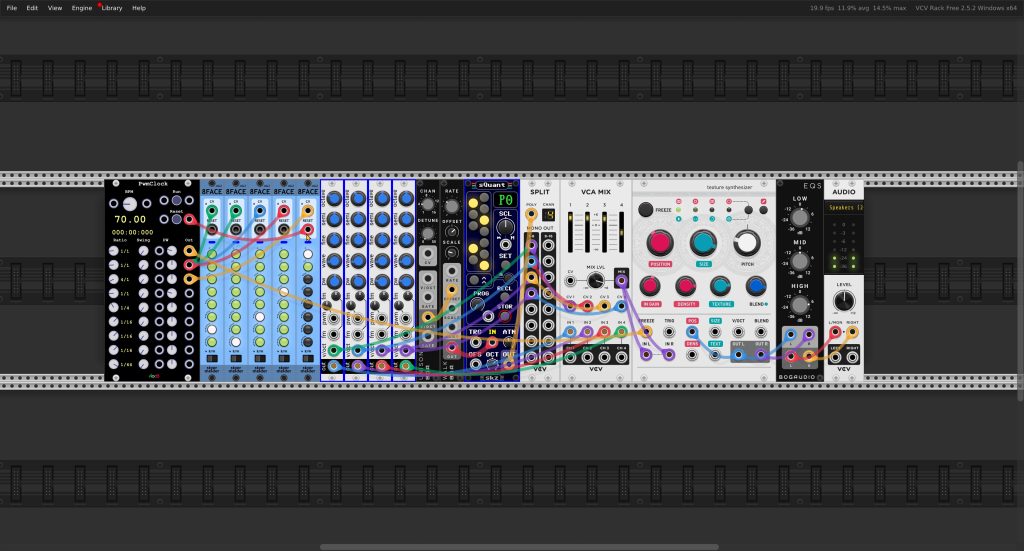Click the BPM knob on PwmClock
Image resolution: width=1024 pixels, height=551 pixels.
pos(130,204)
